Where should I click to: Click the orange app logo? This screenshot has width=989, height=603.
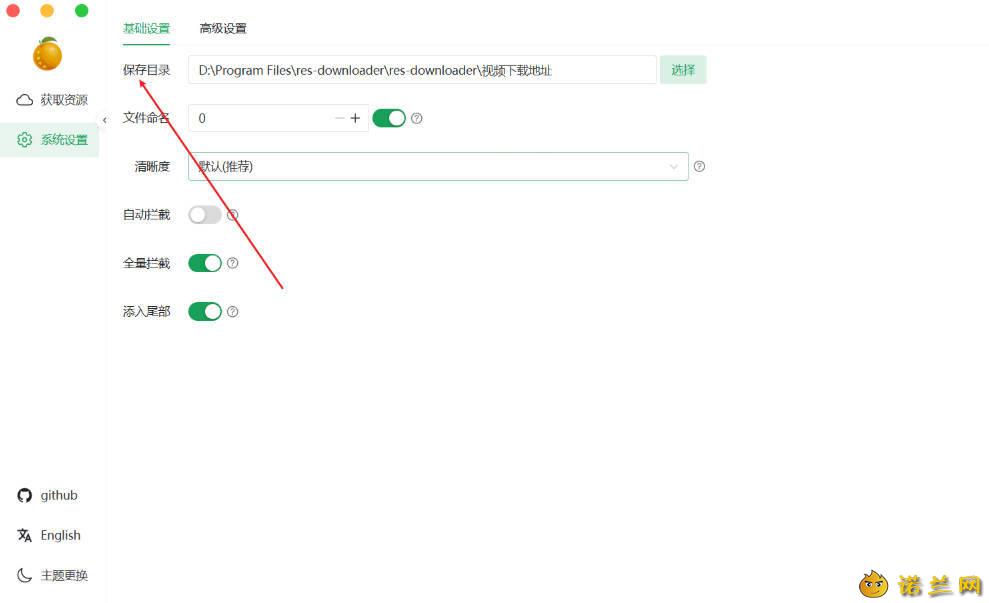(47, 54)
